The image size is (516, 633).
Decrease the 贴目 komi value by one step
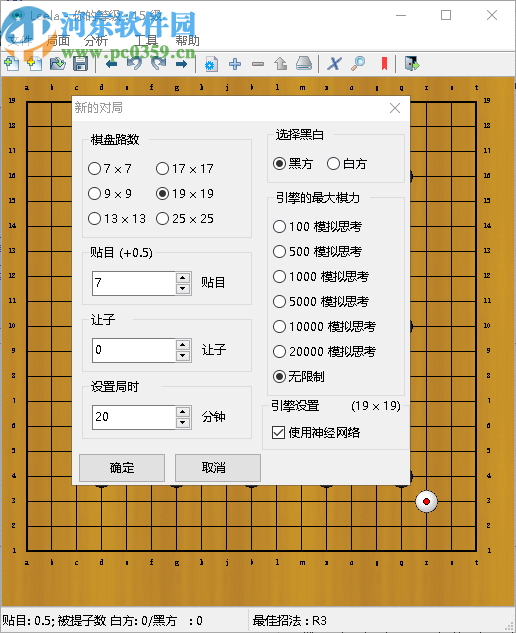tap(183, 288)
